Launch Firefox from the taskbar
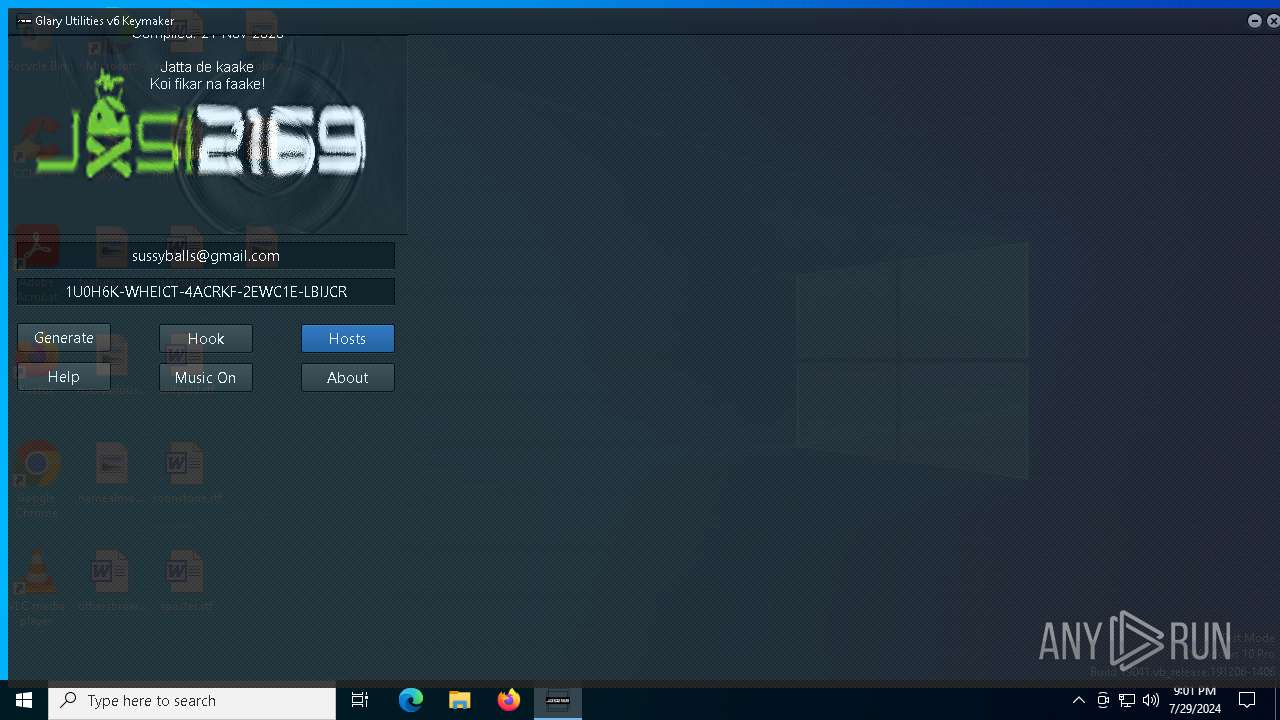 [x=509, y=701]
